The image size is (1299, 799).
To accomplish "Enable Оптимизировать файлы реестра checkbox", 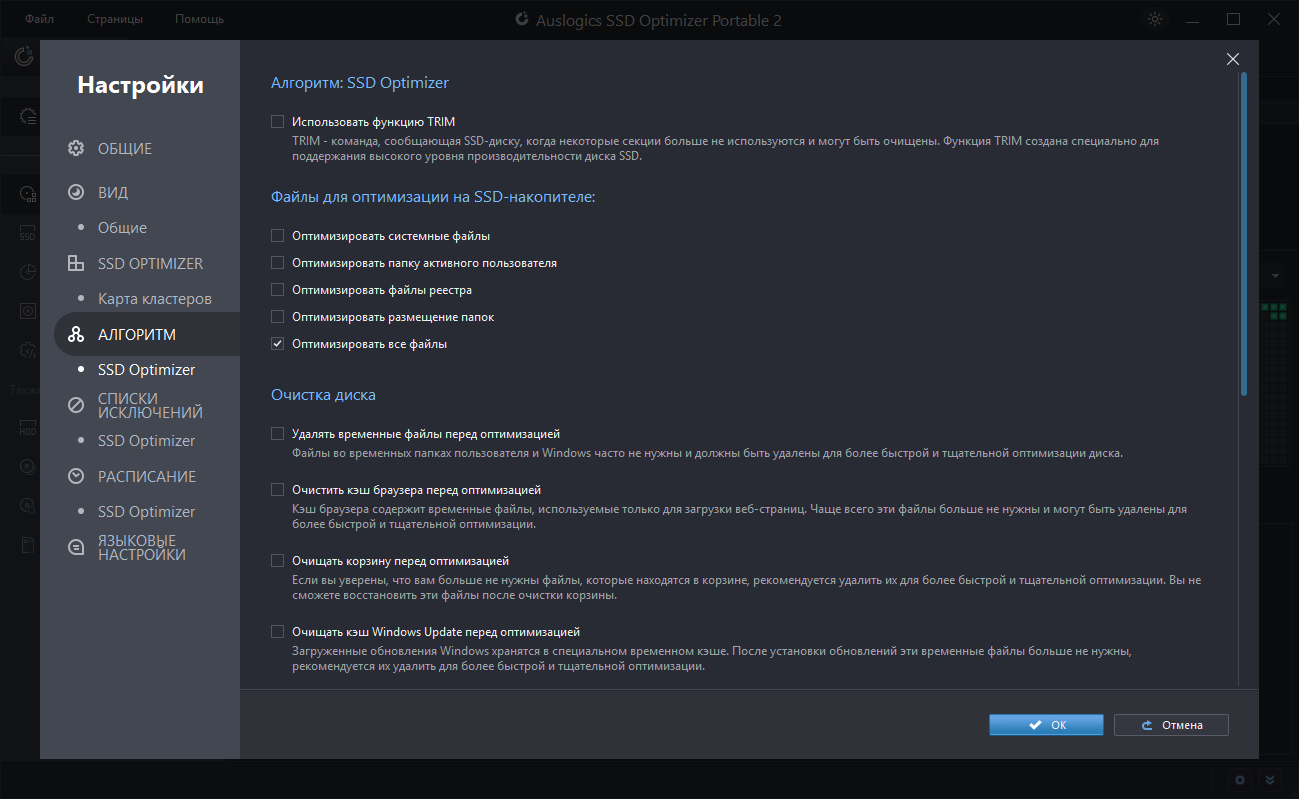I will tap(278, 290).
